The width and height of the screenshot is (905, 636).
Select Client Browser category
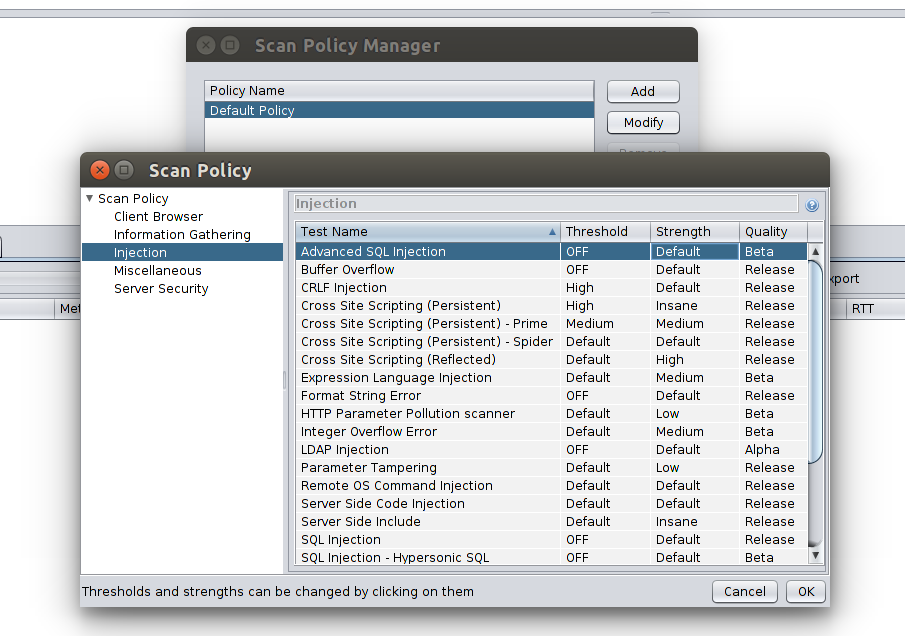158,216
